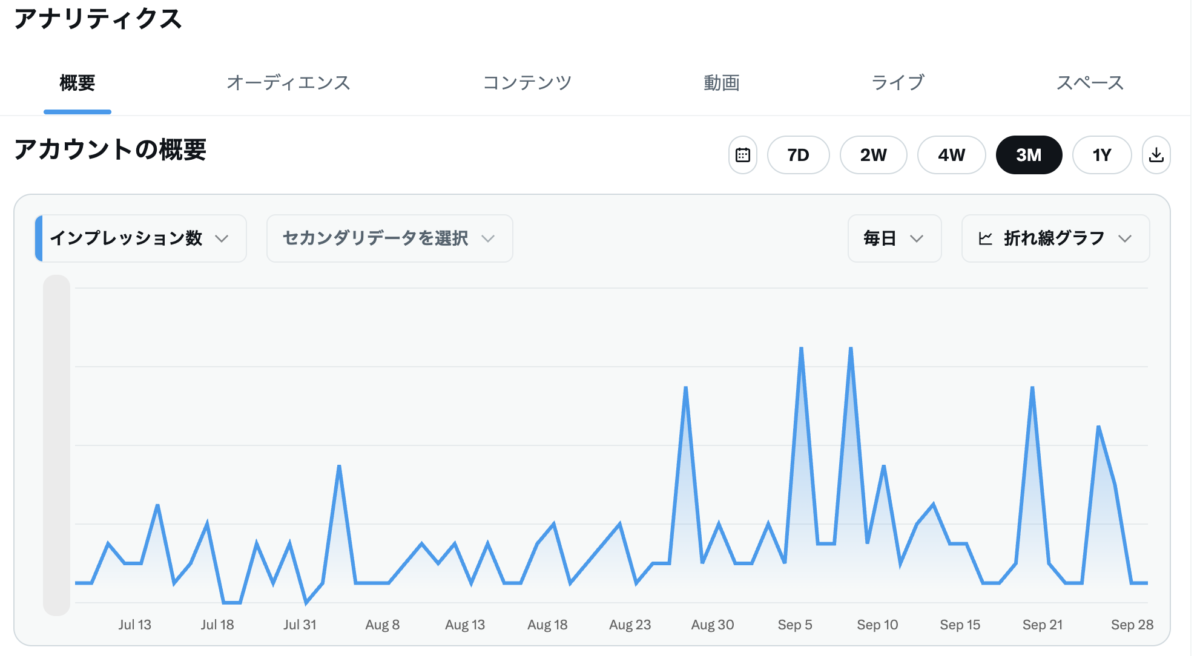The image size is (1200, 656).
Task: Open the 動画 tab
Action: [721, 83]
